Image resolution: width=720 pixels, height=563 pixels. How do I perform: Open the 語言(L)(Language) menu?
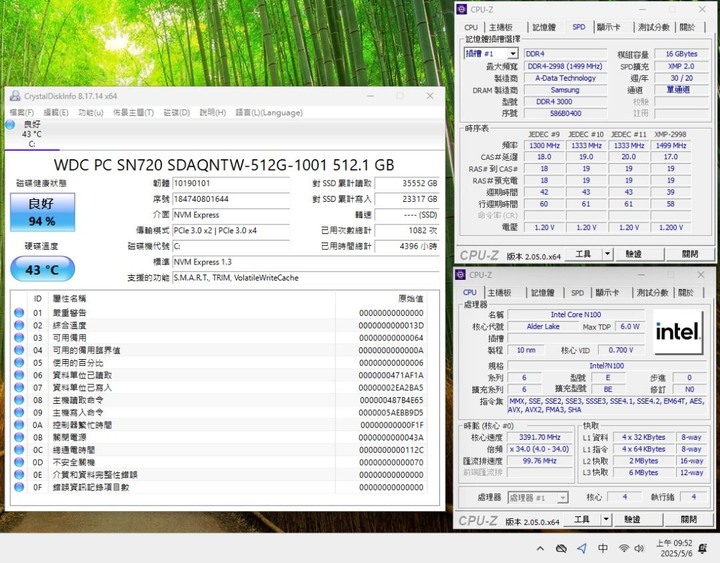tap(269, 113)
